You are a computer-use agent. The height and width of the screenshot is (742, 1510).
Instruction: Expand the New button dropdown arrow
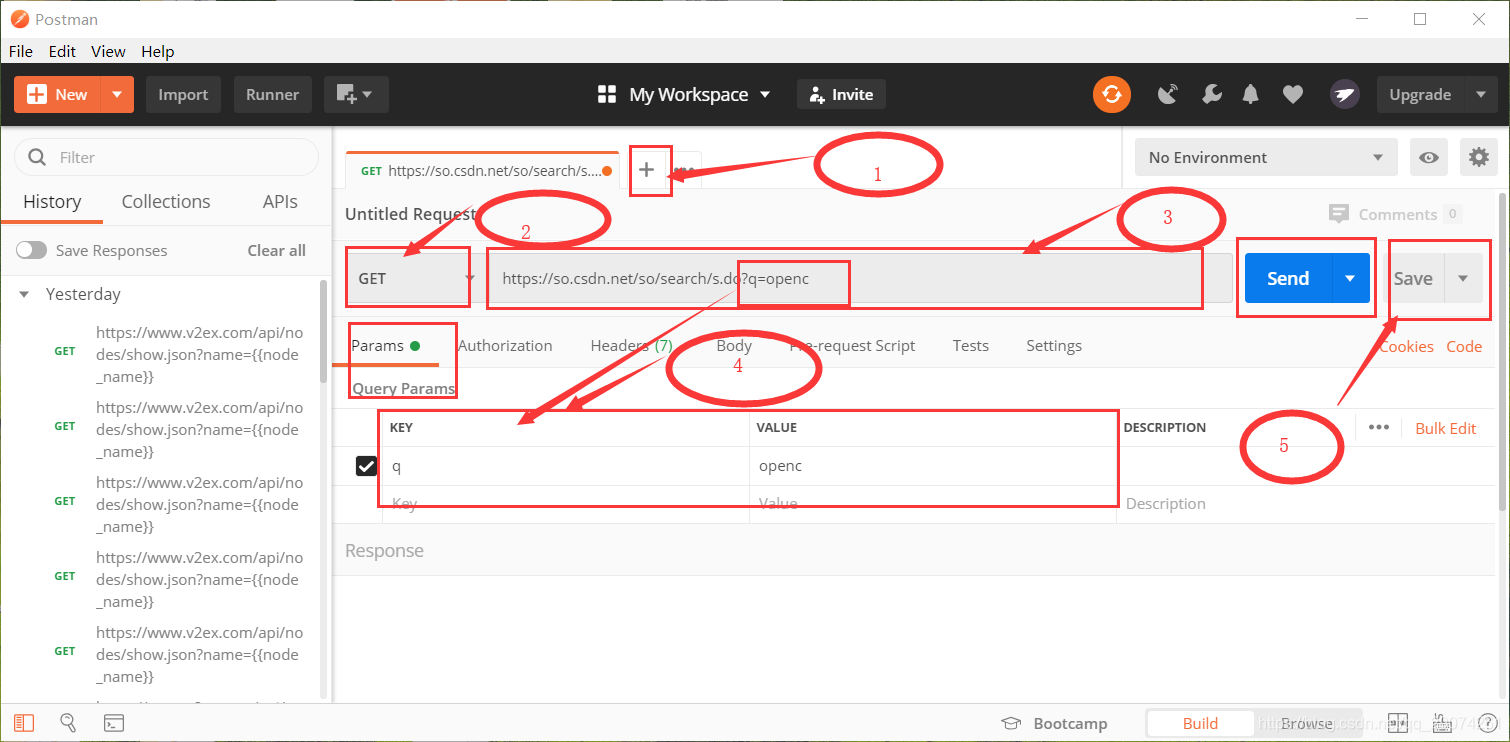(x=117, y=95)
